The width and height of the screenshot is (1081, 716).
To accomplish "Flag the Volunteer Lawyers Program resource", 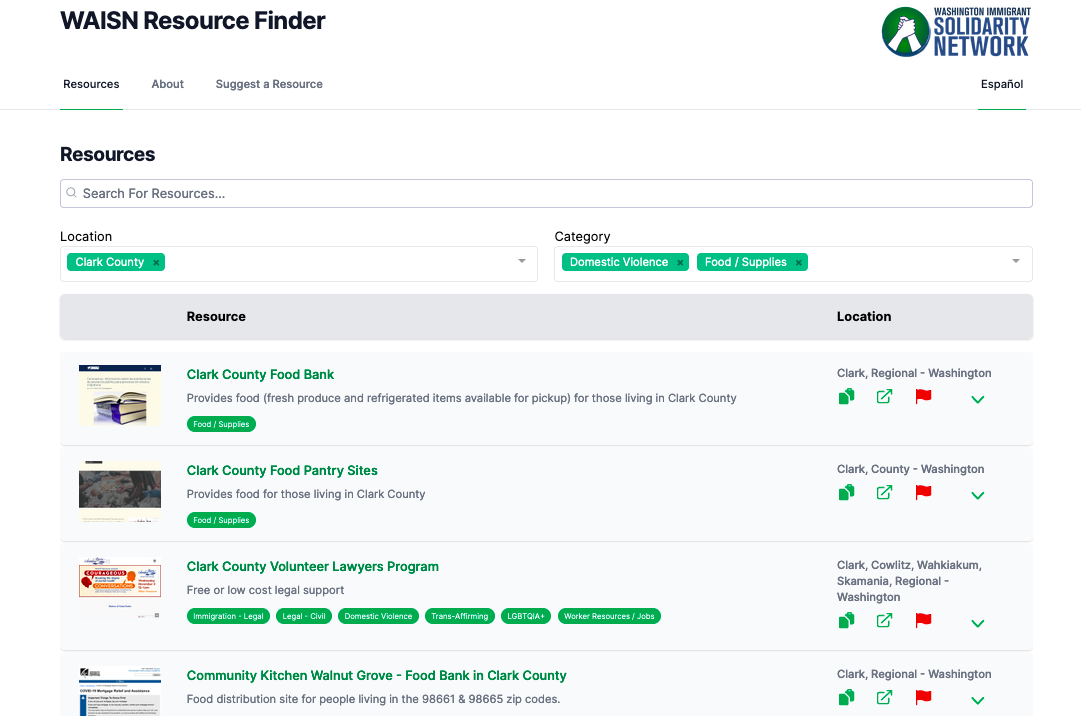I will pyautogui.click(x=923, y=620).
